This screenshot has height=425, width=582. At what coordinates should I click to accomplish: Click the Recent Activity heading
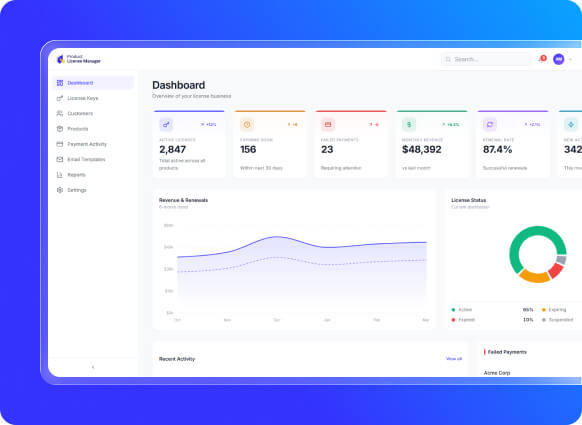(177, 359)
